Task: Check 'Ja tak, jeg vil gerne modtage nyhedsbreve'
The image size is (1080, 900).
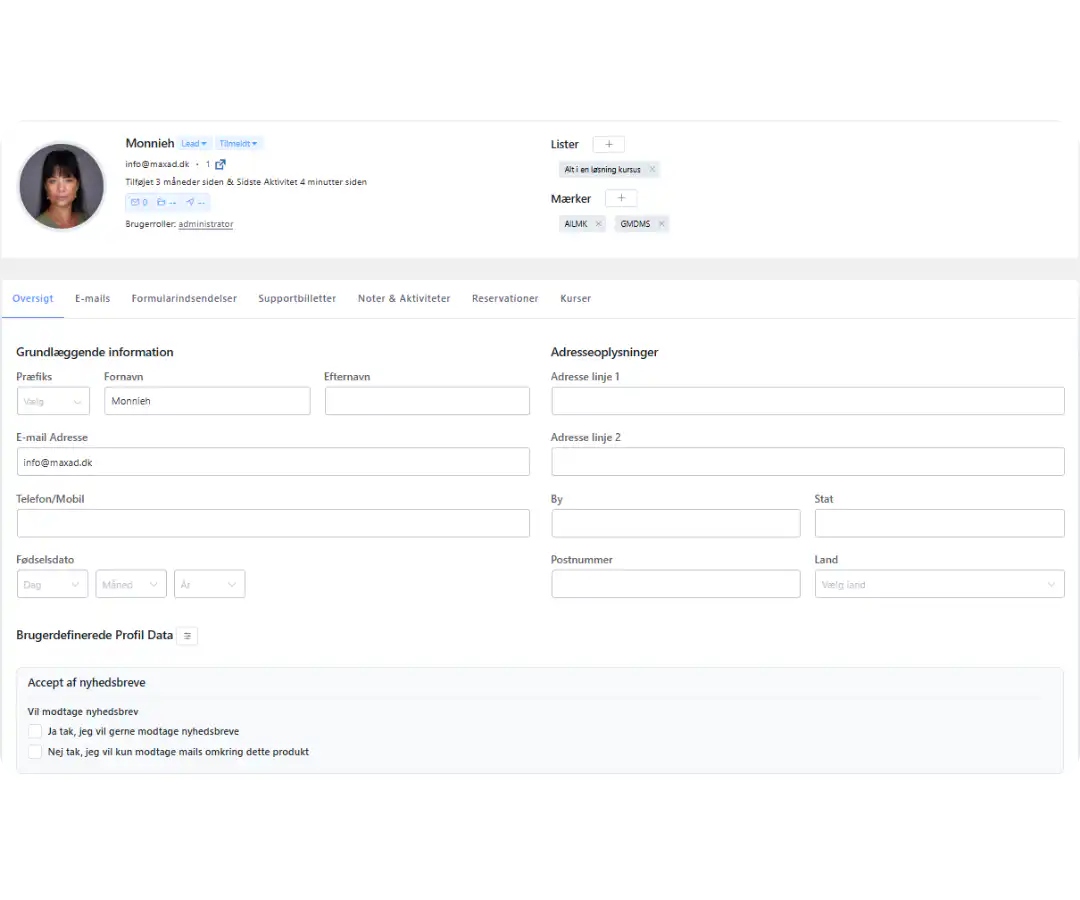Action: pos(35,731)
